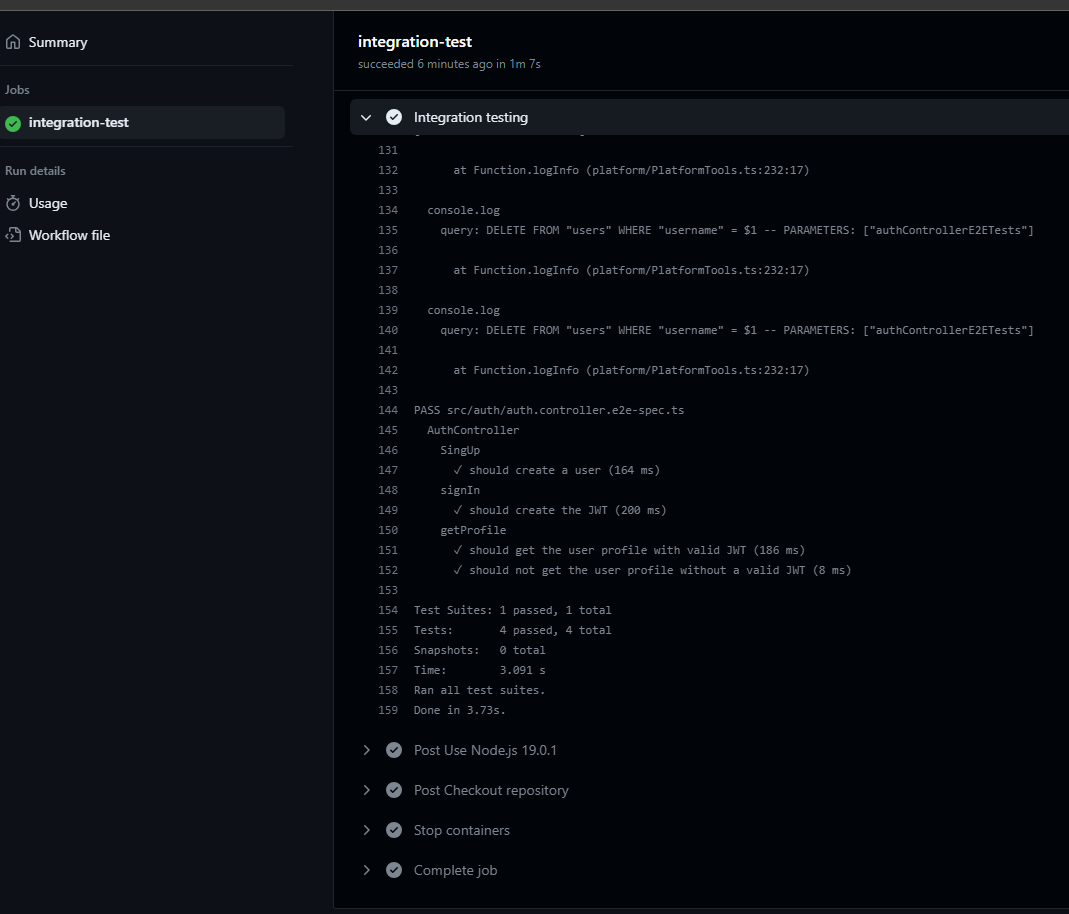Click log line number 140
1069x914 pixels.
click(x=388, y=330)
